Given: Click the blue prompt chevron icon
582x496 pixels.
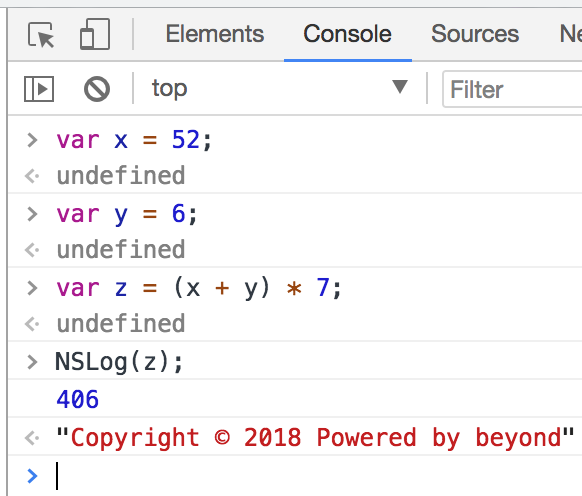Looking at the screenshot, I should 32,476.
